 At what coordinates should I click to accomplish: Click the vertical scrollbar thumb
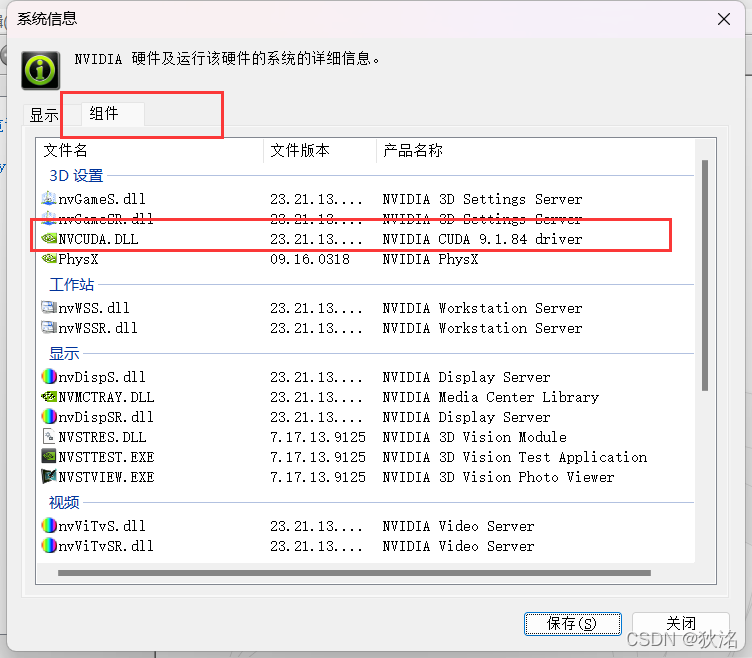pos(705,275)
